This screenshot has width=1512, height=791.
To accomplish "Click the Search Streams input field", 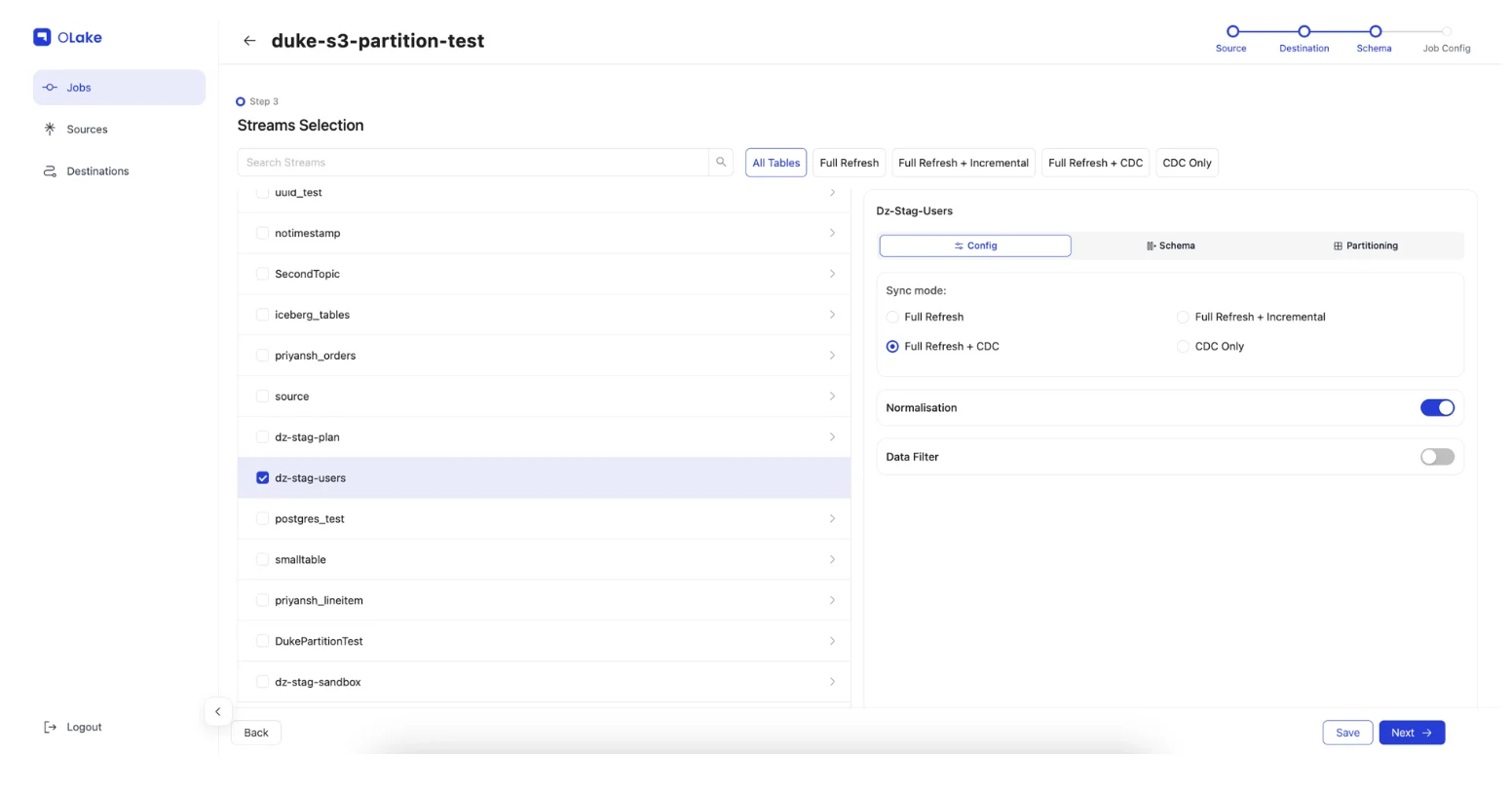I will click(472, 163).
